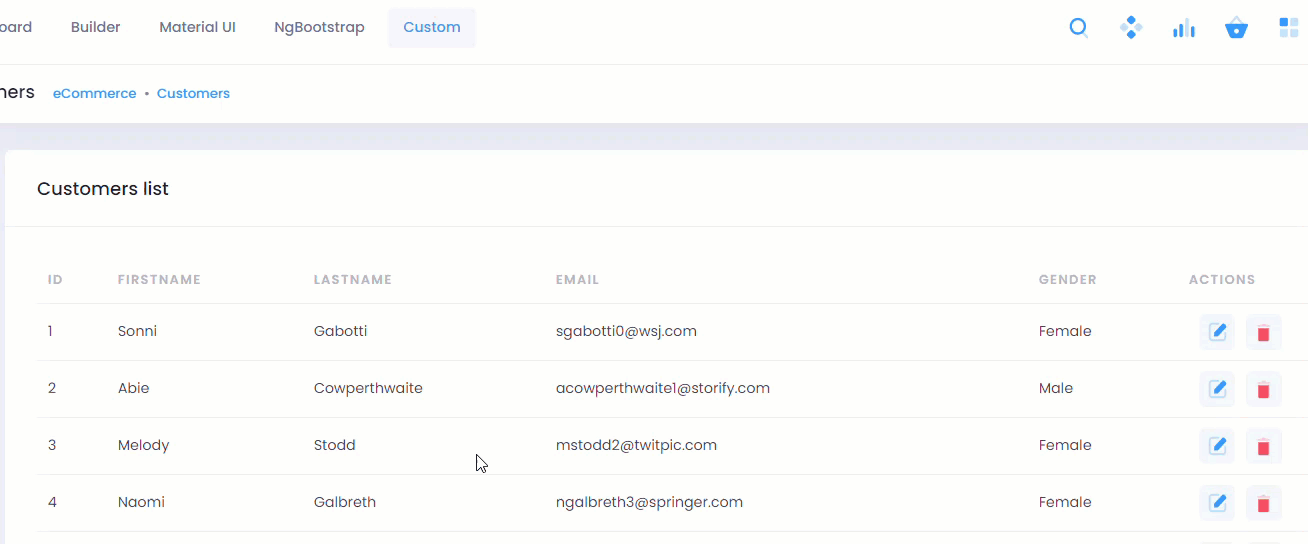Select ID cell 2
This screenshot has height=544, width=1308.
pyautogui.click(x=52, y=388)
